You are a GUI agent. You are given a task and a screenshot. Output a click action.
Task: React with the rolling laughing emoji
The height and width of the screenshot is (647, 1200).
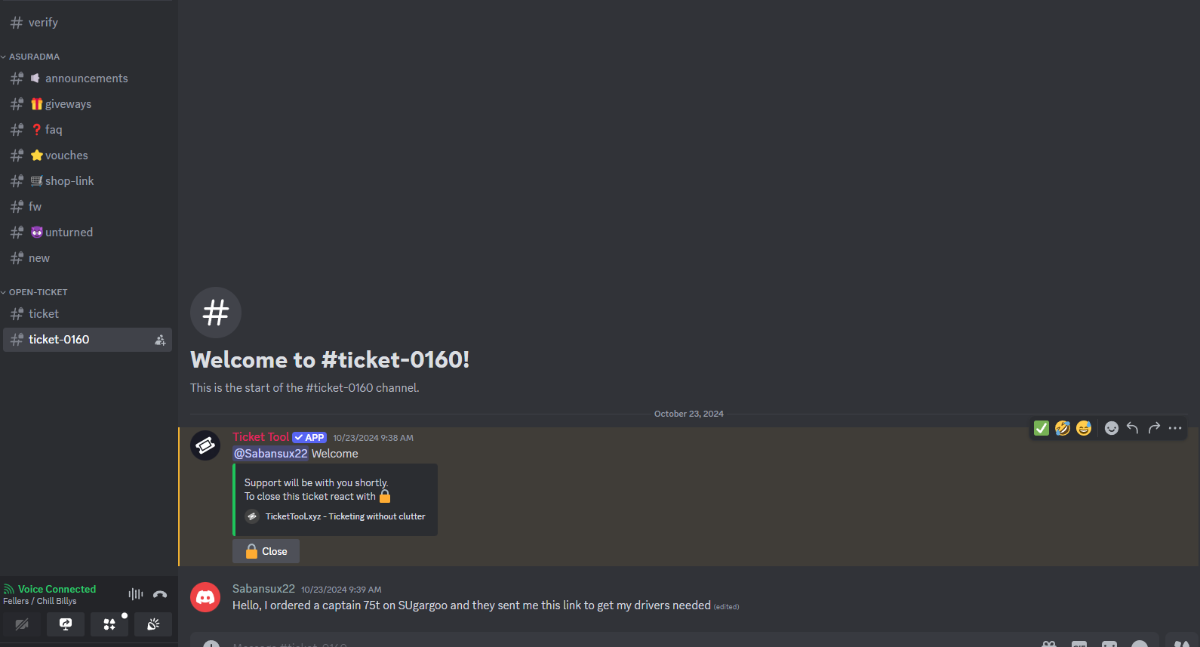[1062, 428]
